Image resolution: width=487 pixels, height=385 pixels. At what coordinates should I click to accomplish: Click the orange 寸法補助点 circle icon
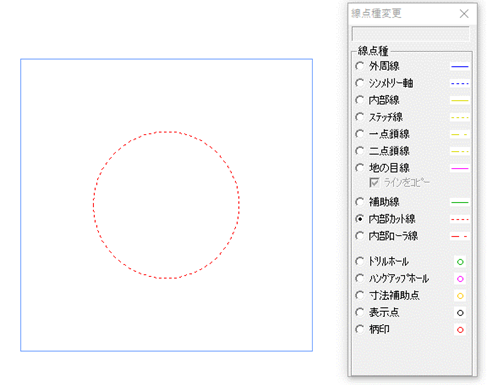[x=460, y=296]
